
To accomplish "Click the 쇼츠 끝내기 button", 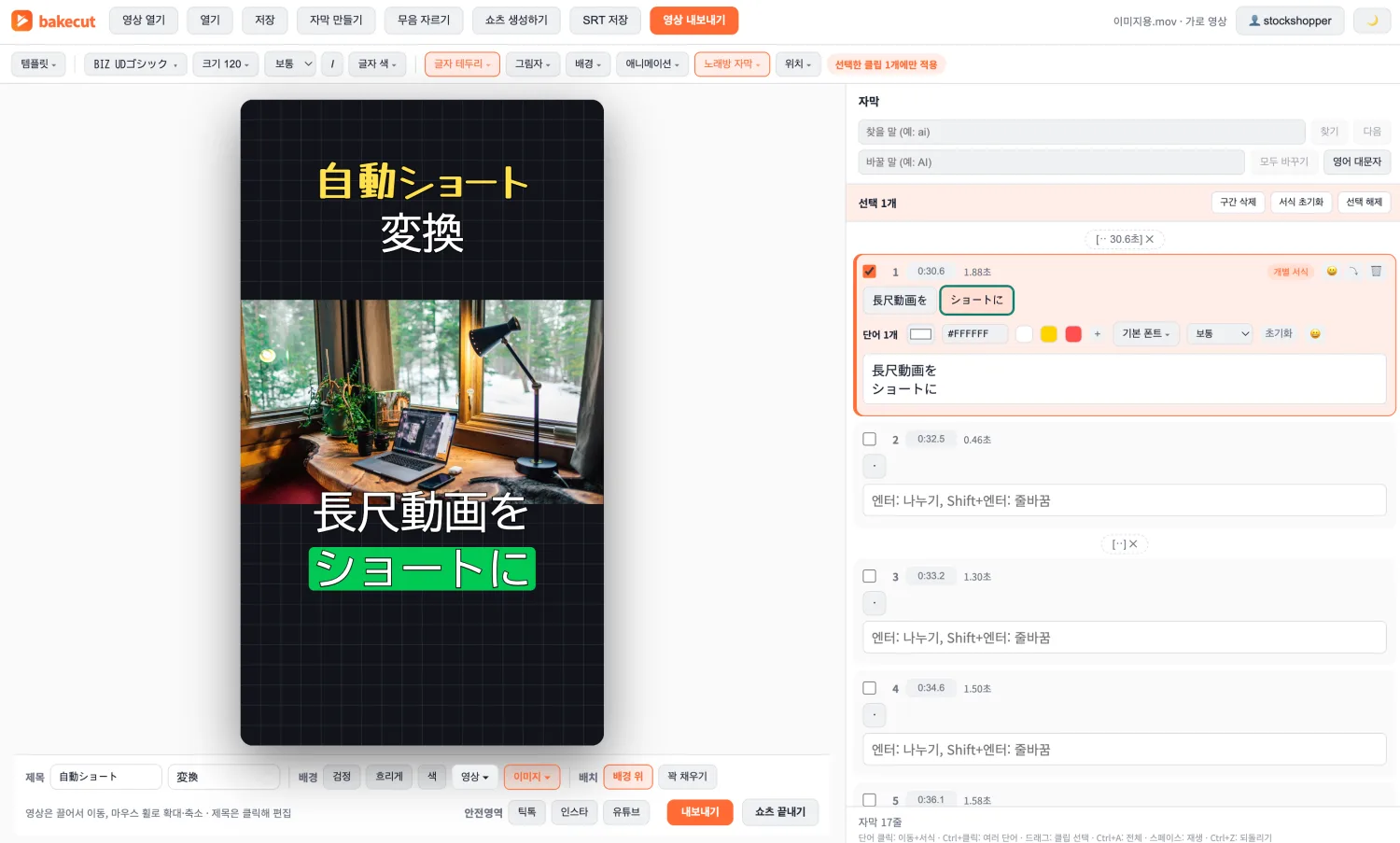I will (x=780, y=812).
